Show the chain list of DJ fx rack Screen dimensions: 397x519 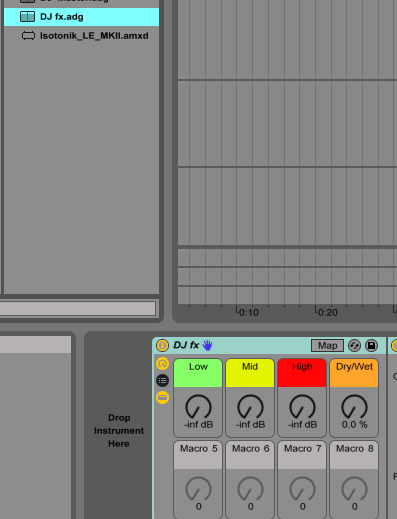pos(162,380)
